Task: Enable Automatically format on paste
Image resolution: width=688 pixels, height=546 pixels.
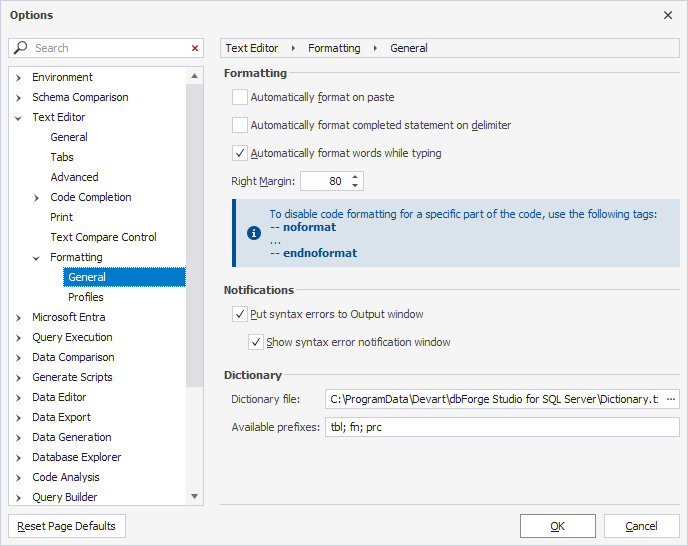Action: pyautogui.click(x=240, y=97)
